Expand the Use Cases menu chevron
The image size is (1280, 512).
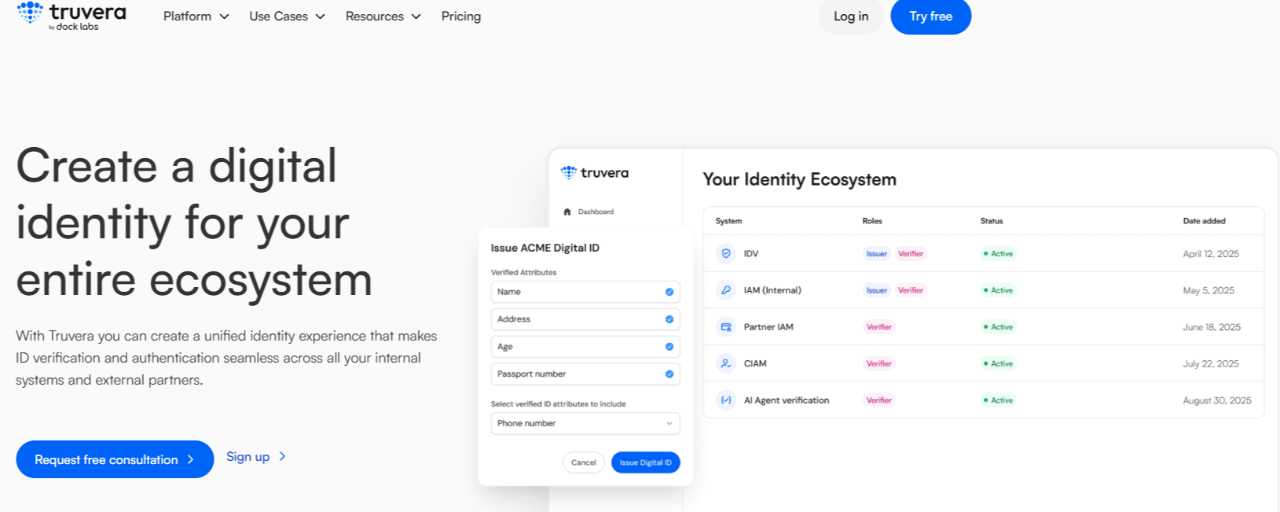click(320, 16)
